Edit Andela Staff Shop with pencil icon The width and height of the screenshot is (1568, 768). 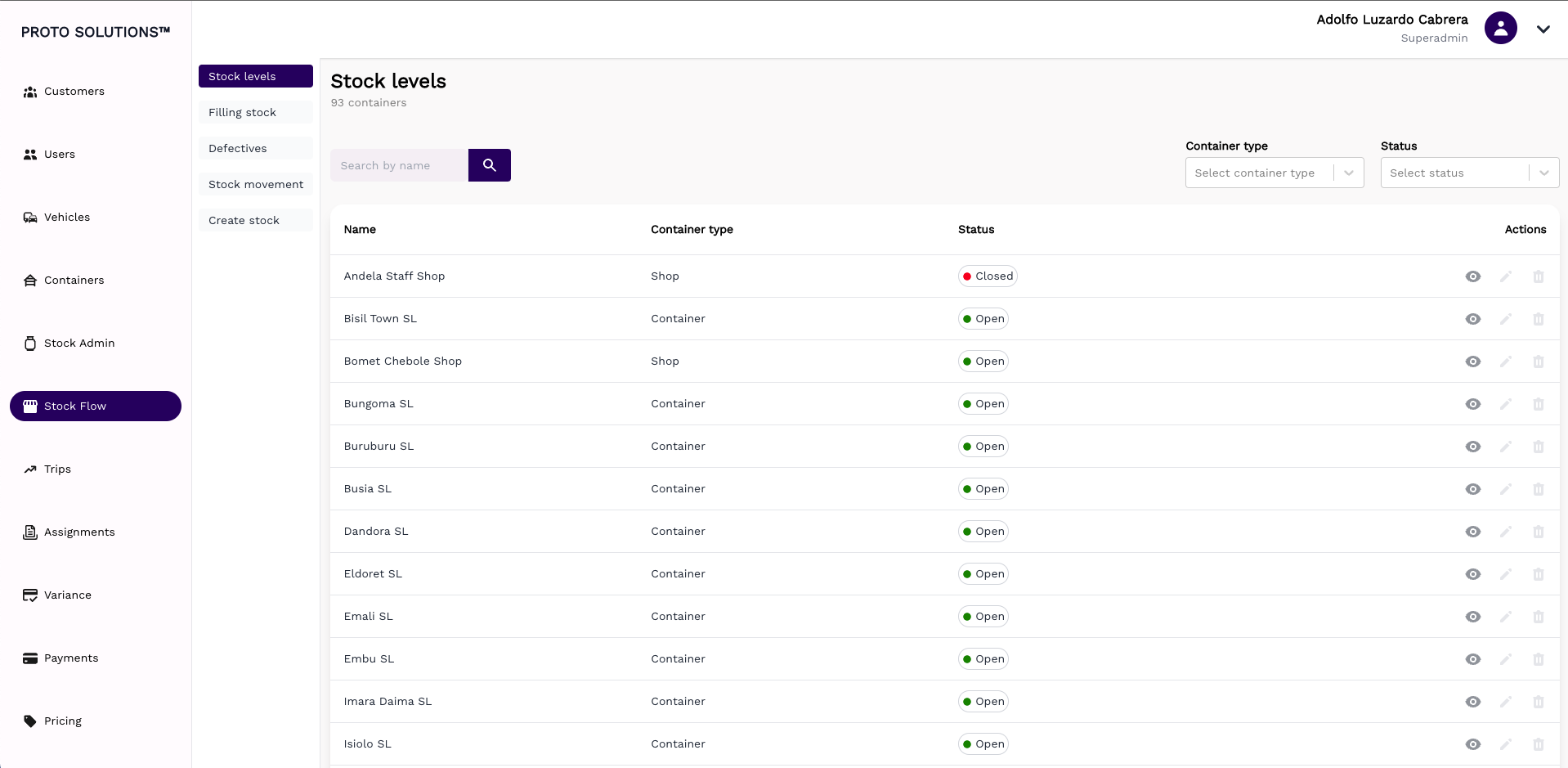pos(1506,276)
